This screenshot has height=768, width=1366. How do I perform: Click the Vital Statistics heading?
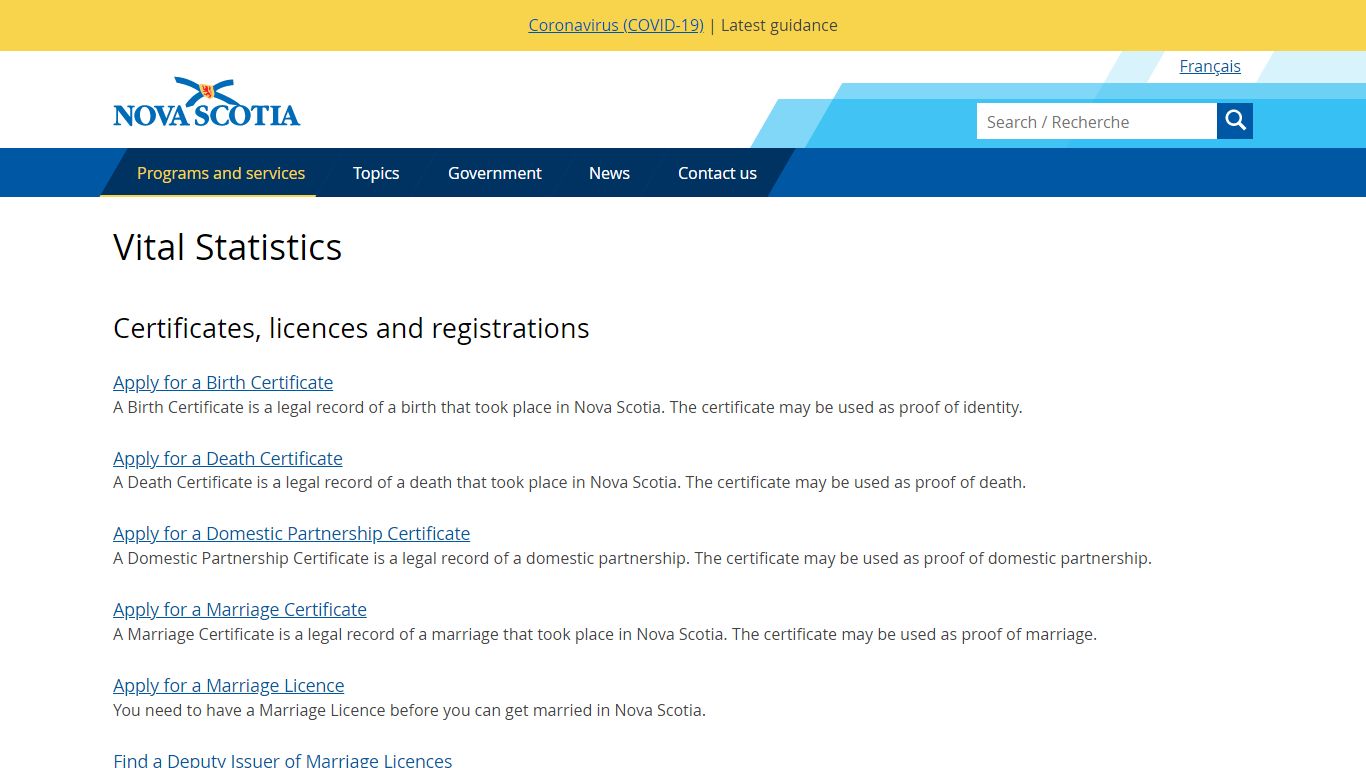click(x=228, y=247)
